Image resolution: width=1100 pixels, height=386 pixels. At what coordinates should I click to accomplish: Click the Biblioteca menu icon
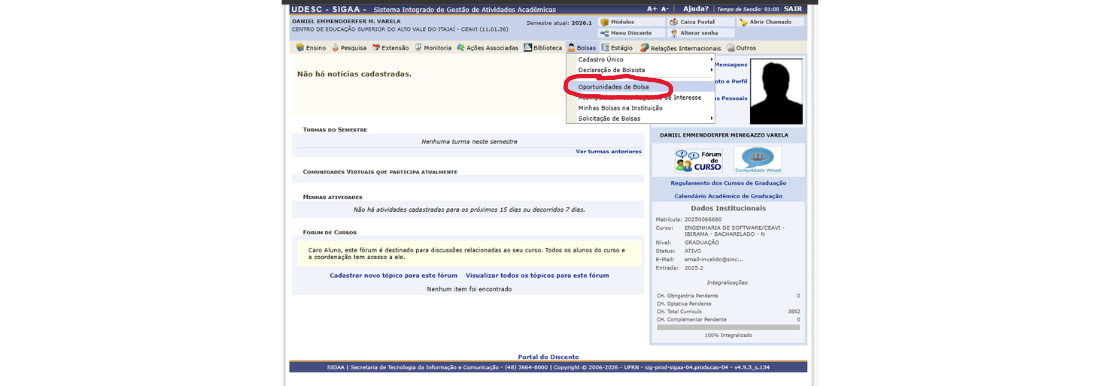(528, 48)
